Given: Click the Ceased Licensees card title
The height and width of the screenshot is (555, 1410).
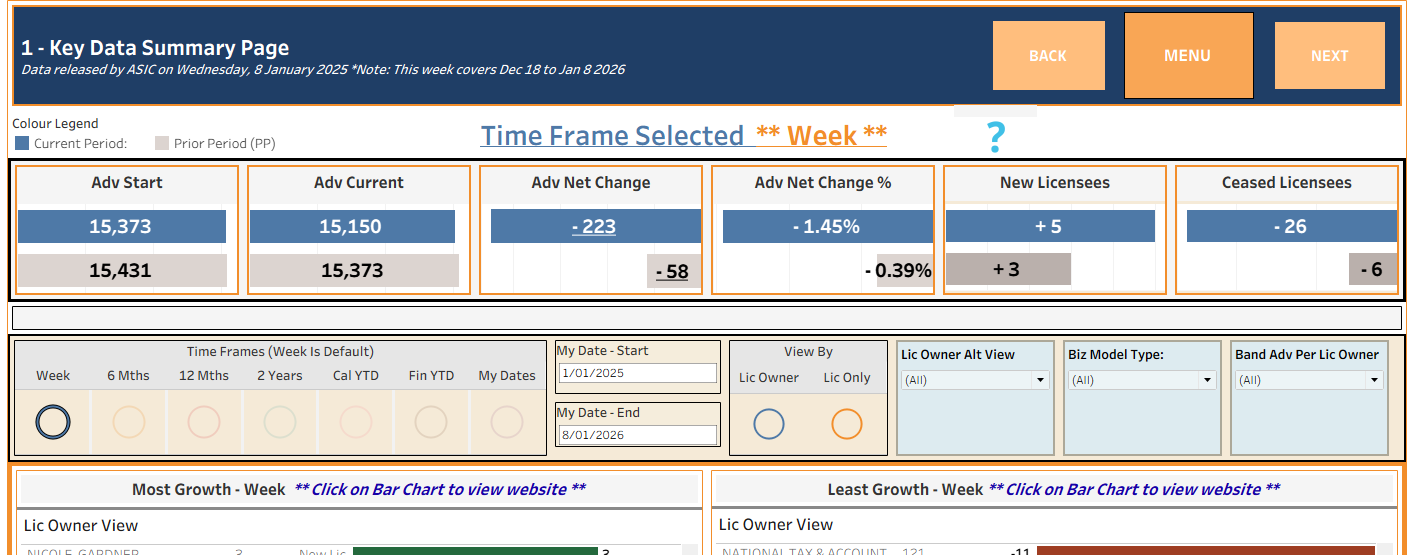Looking at the screenshot, I should (x=1287, y=183).
